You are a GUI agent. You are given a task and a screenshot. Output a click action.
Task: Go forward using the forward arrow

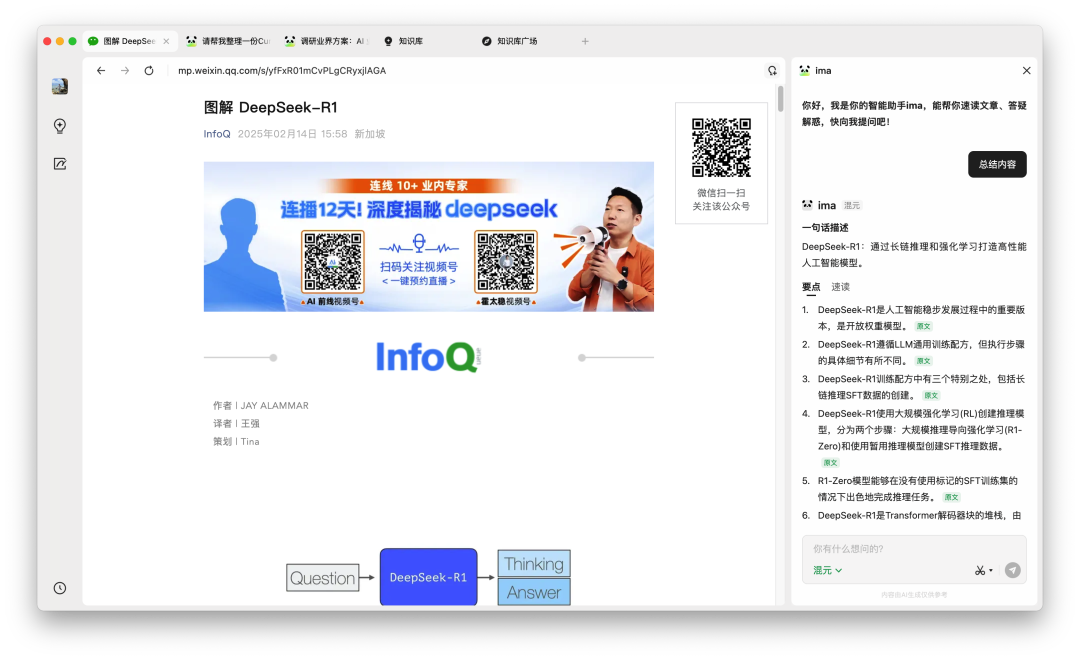tap(125, 70)
